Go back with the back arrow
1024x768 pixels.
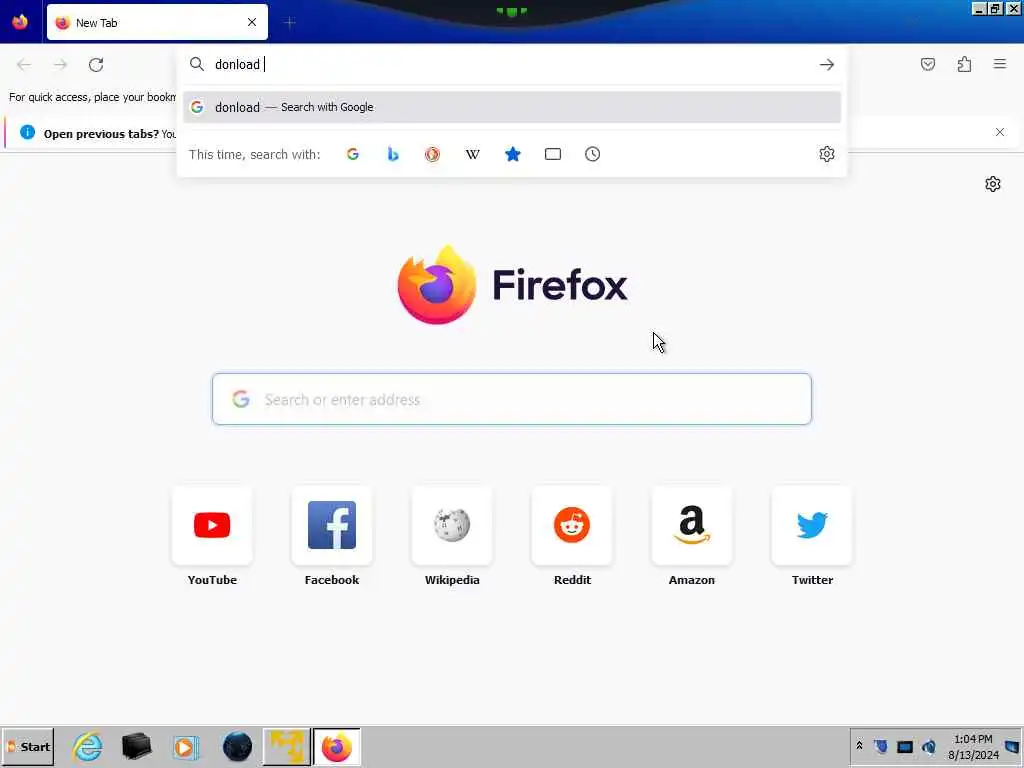[24, 64]
